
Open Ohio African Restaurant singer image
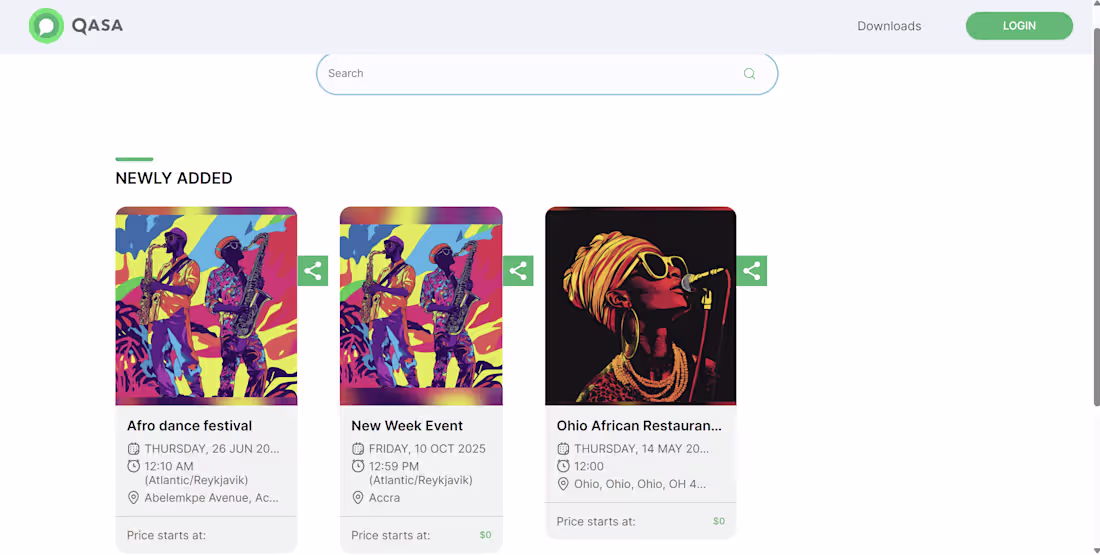[x=640, y=306]
